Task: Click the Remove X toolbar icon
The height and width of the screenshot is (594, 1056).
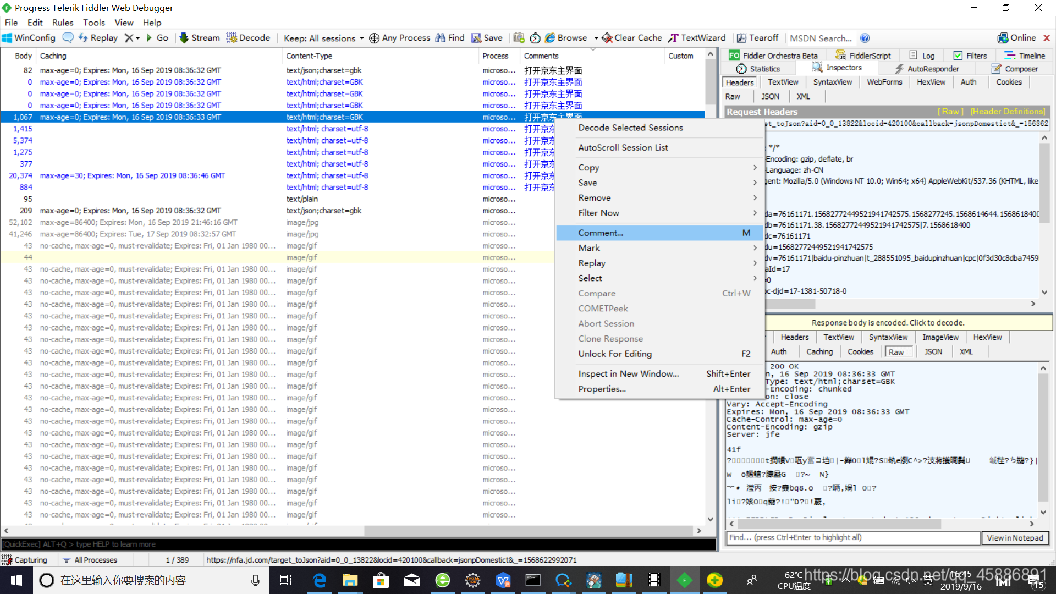Action: coord(129,38)
